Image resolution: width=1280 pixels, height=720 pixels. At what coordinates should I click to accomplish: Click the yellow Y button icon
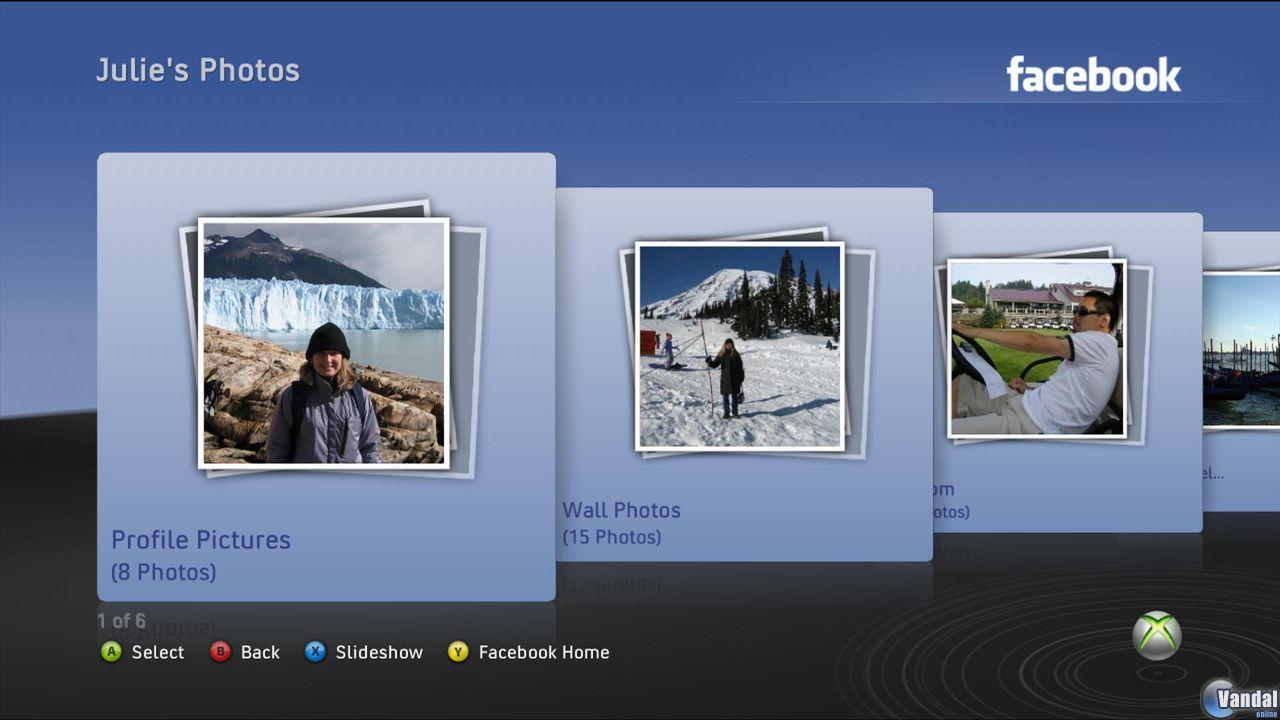458,652
